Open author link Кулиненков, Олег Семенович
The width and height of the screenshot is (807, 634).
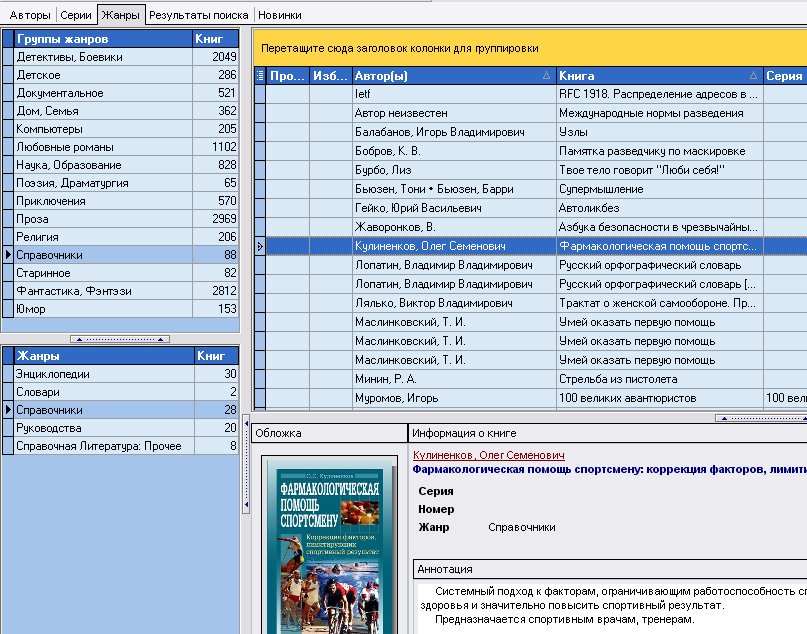[x=488, y=455]
